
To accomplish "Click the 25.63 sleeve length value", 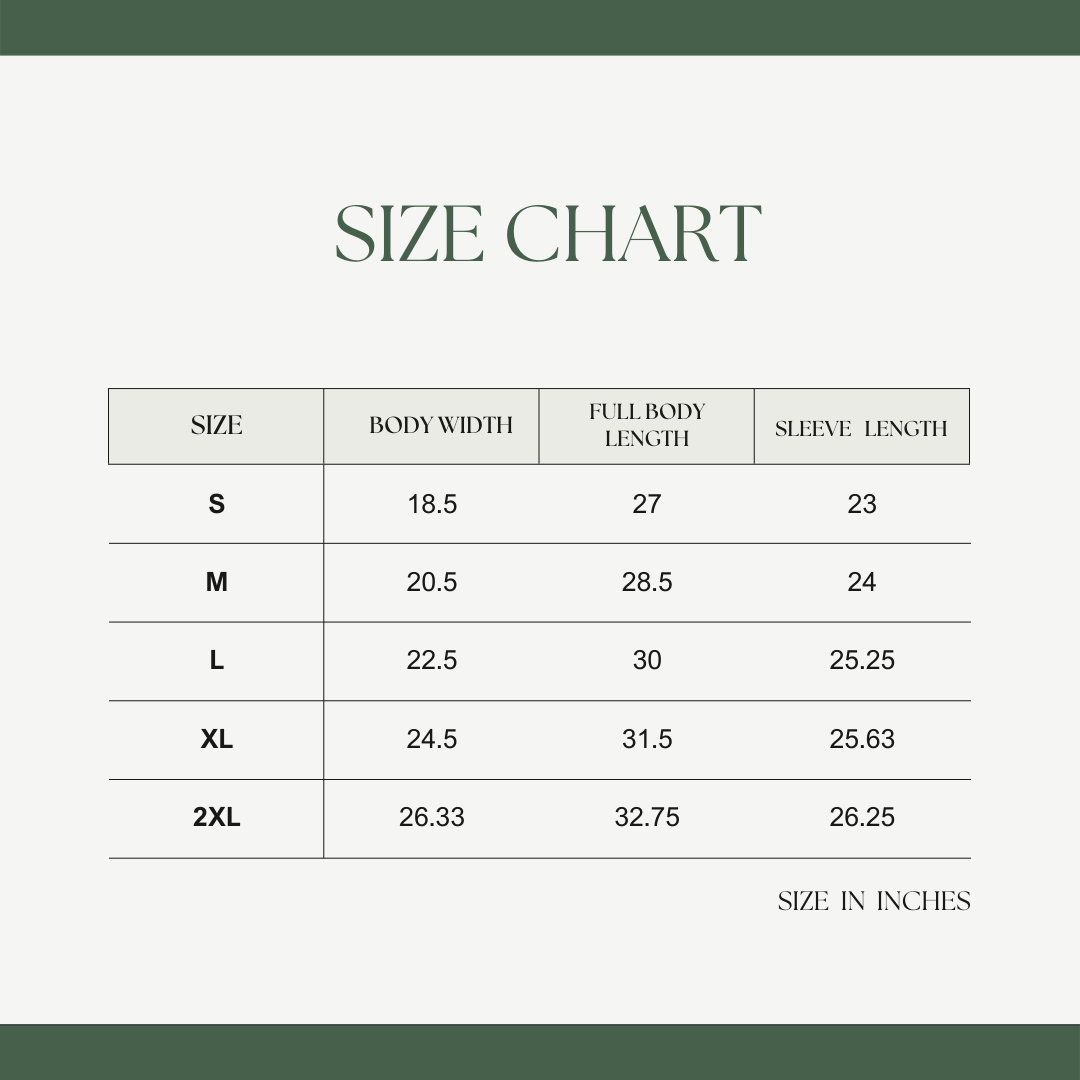I will pos(862,740).
